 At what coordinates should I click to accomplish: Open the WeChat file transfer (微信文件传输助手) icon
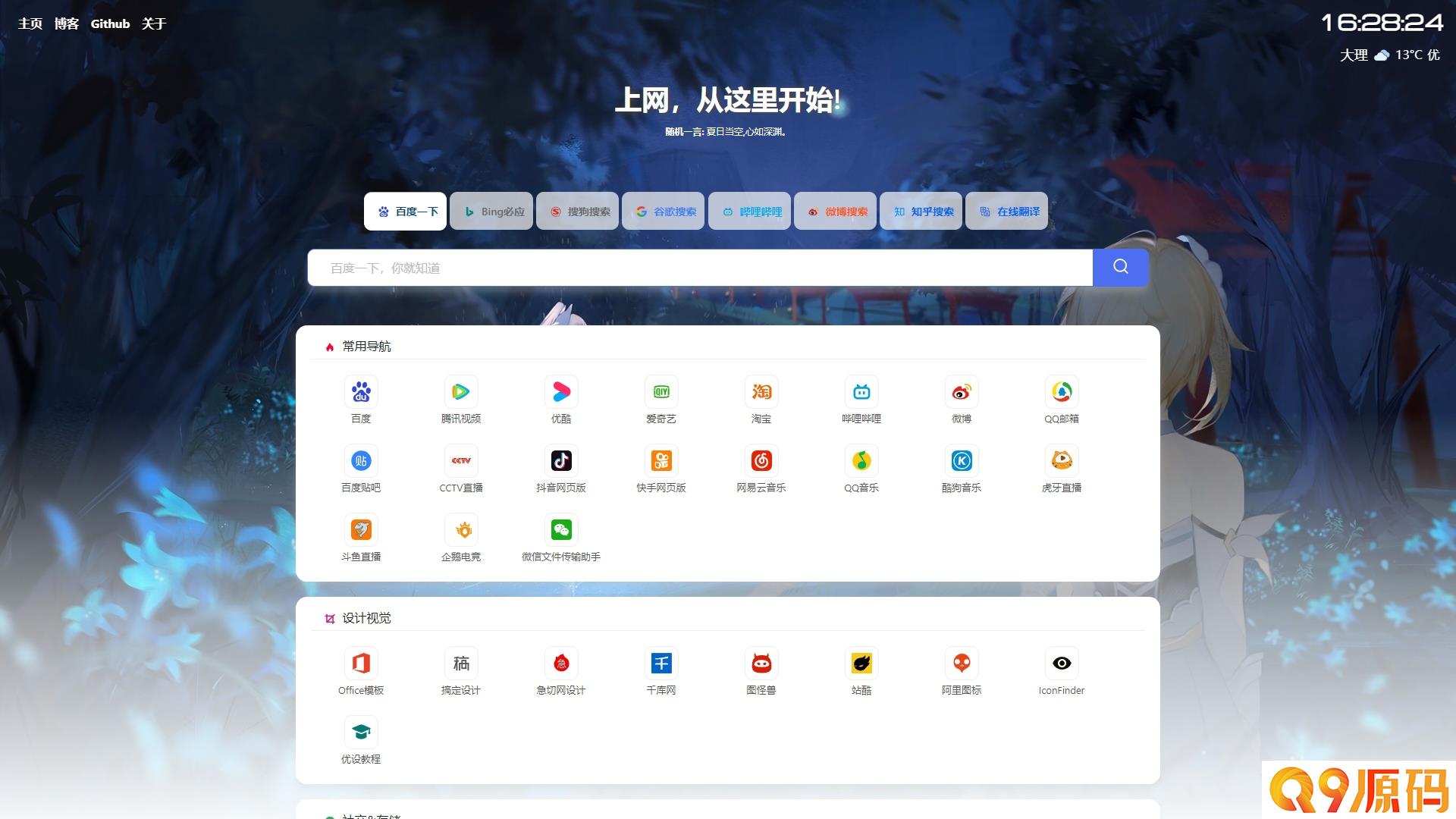coord(561,530)
